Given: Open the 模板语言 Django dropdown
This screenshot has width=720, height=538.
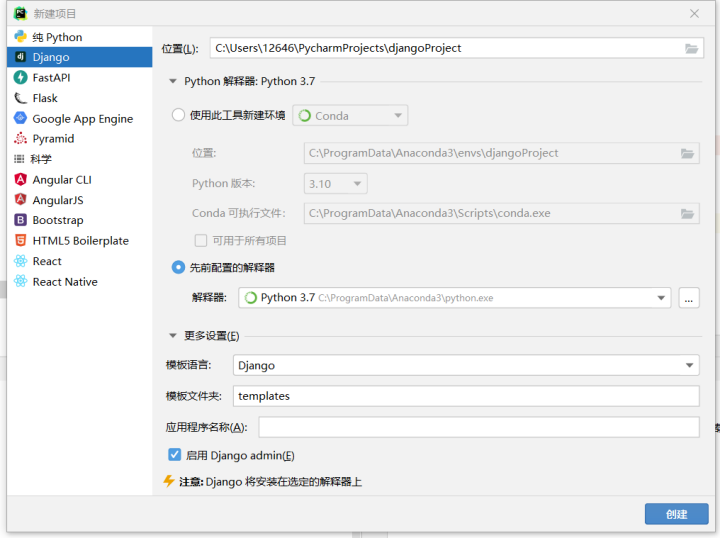Looking at the screenshot, I should [x=466, y=365].
